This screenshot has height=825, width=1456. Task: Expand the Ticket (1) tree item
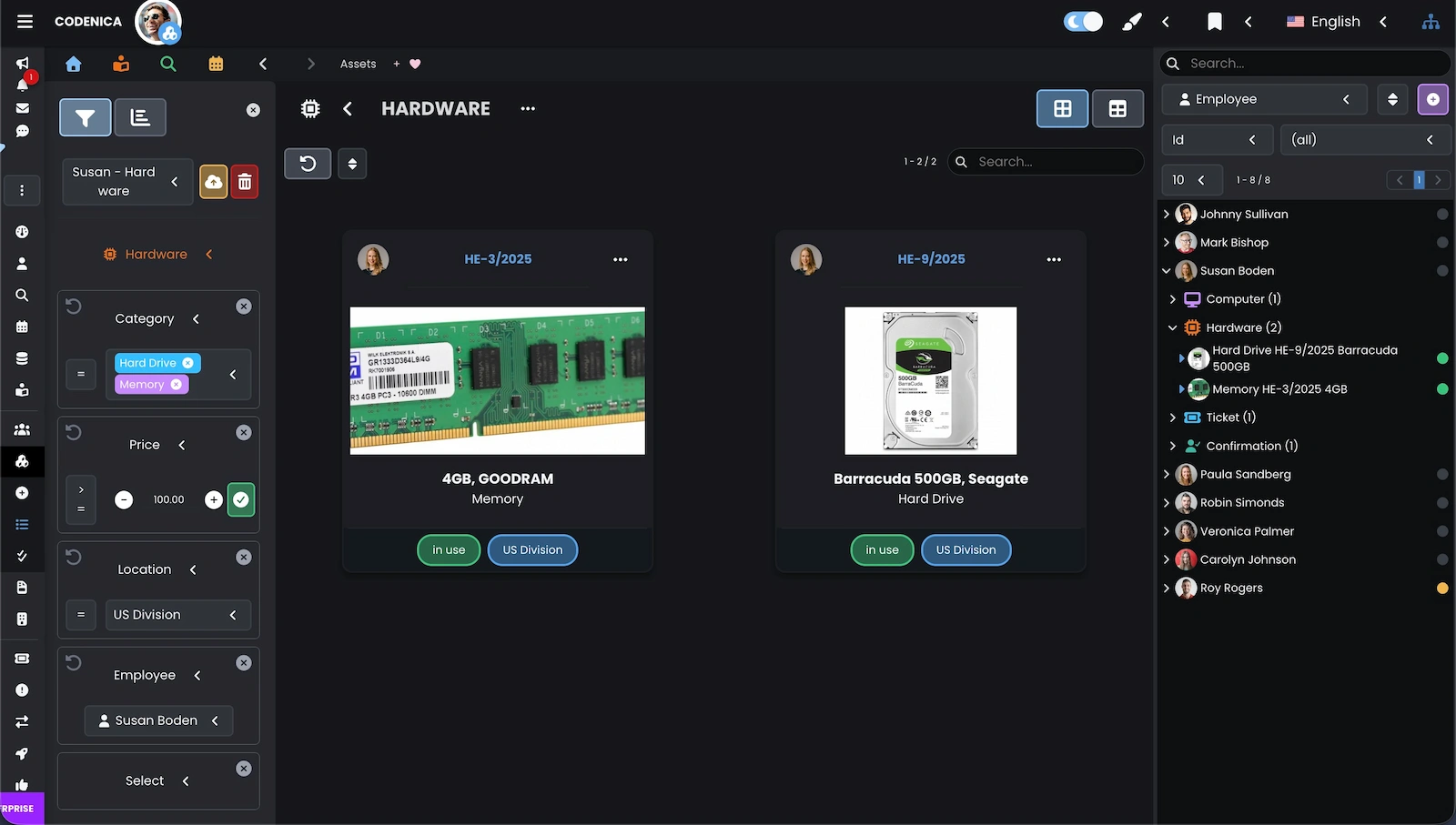1174,417
